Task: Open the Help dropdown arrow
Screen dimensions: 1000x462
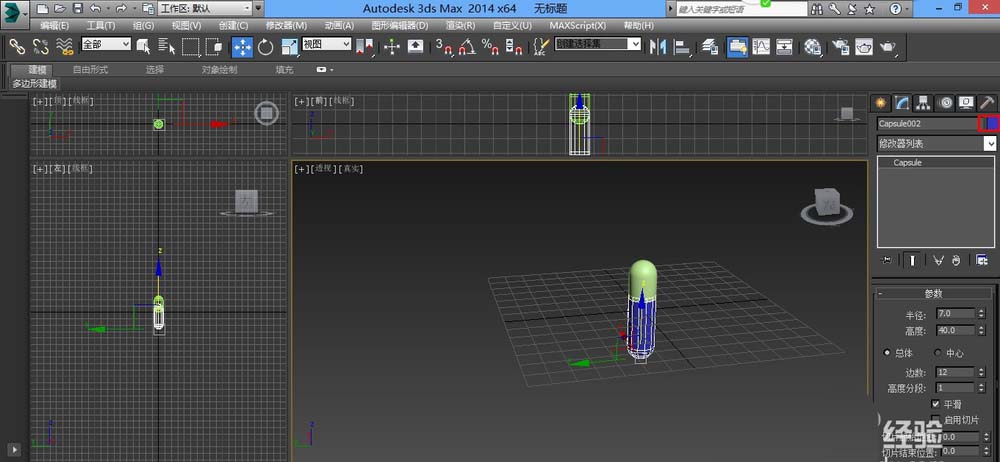Action: pyautogui.click(x=908, y=8)
